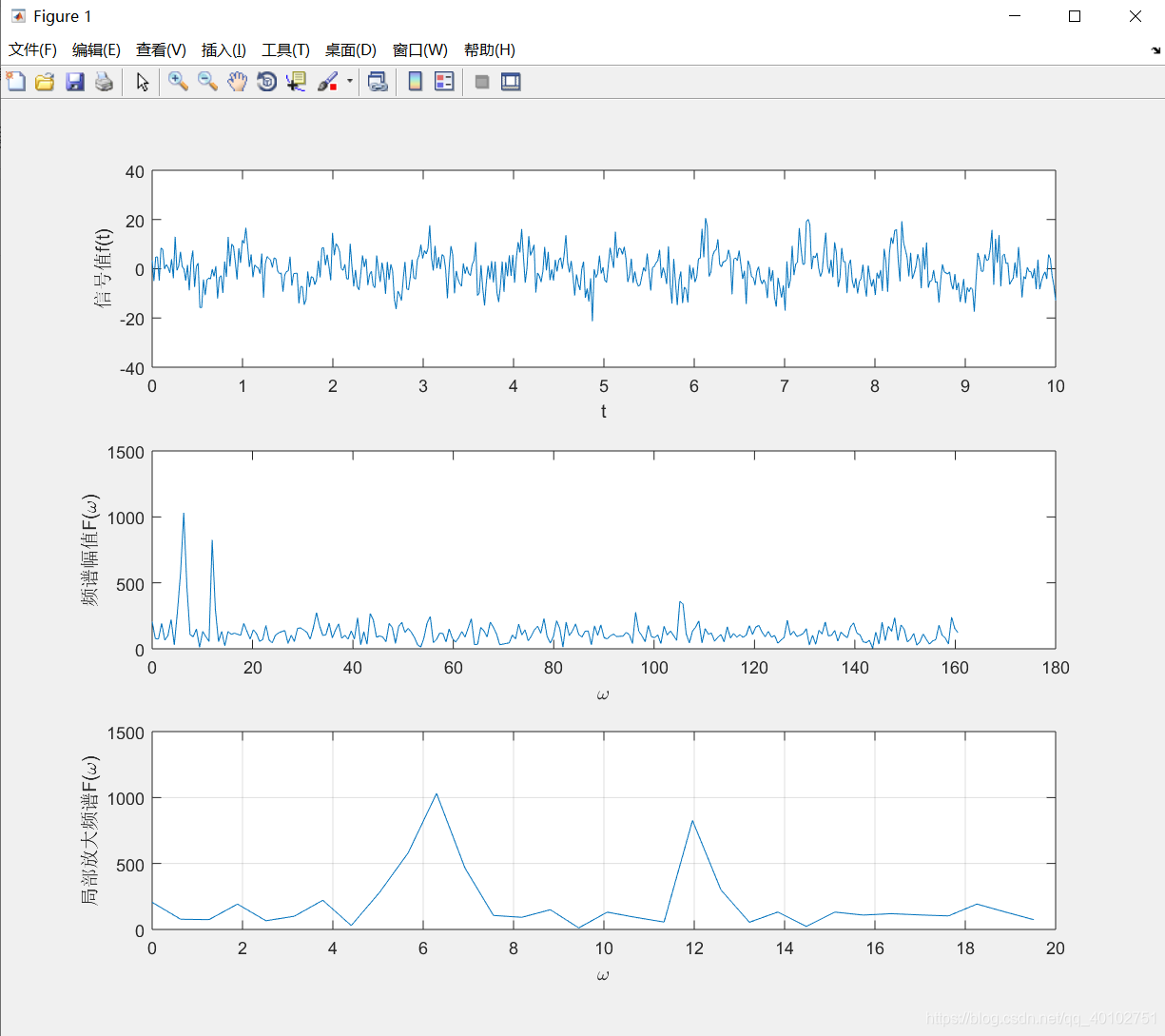Enable the Rotate 3D tool

(x=267, y=82)
